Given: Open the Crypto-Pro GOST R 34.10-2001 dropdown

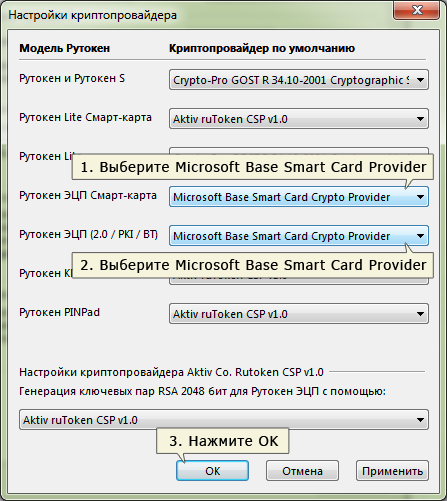Looking at the screenshot, I should (299, 80).
